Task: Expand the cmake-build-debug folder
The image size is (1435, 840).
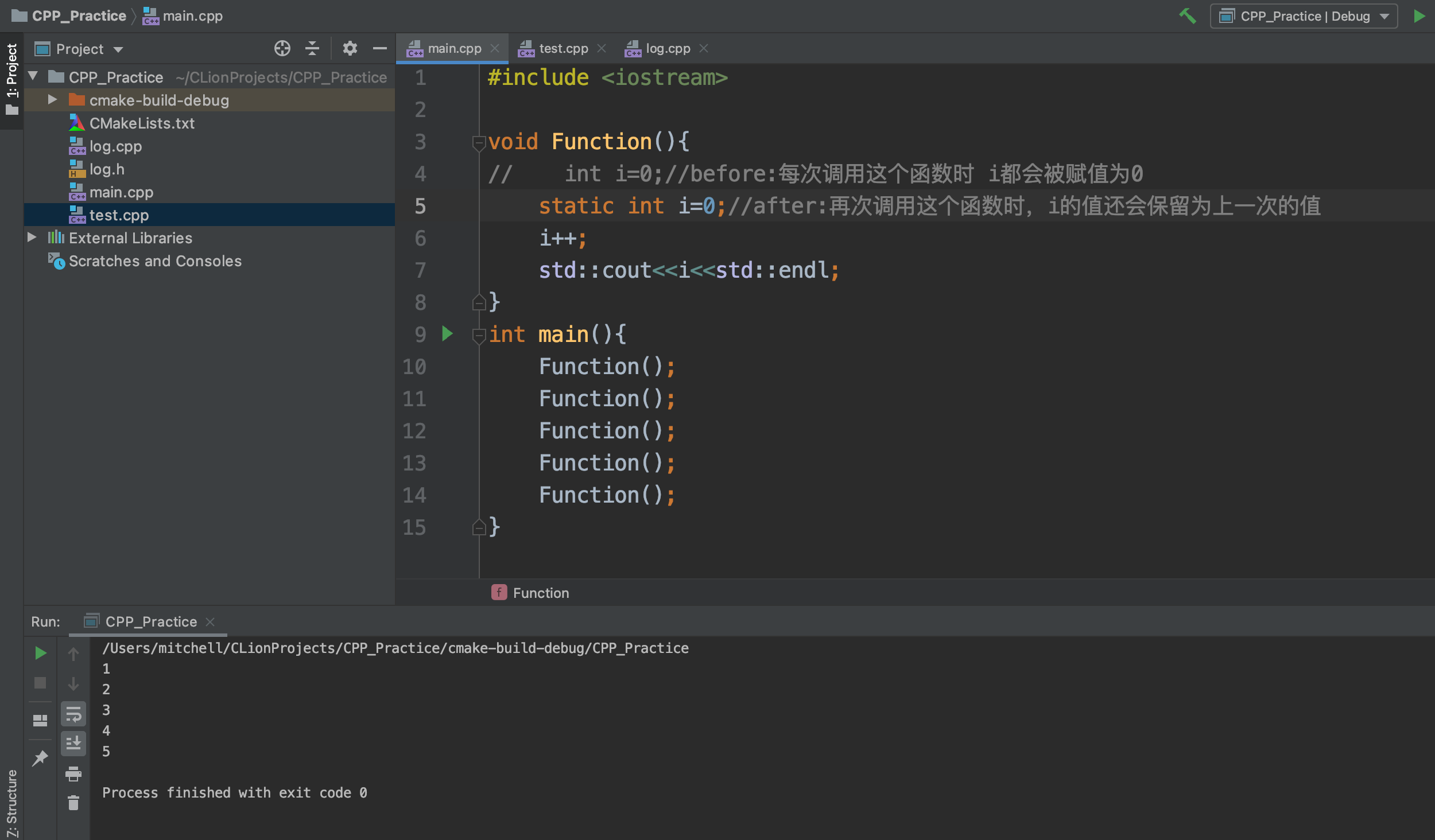Action: click(52, 99)
